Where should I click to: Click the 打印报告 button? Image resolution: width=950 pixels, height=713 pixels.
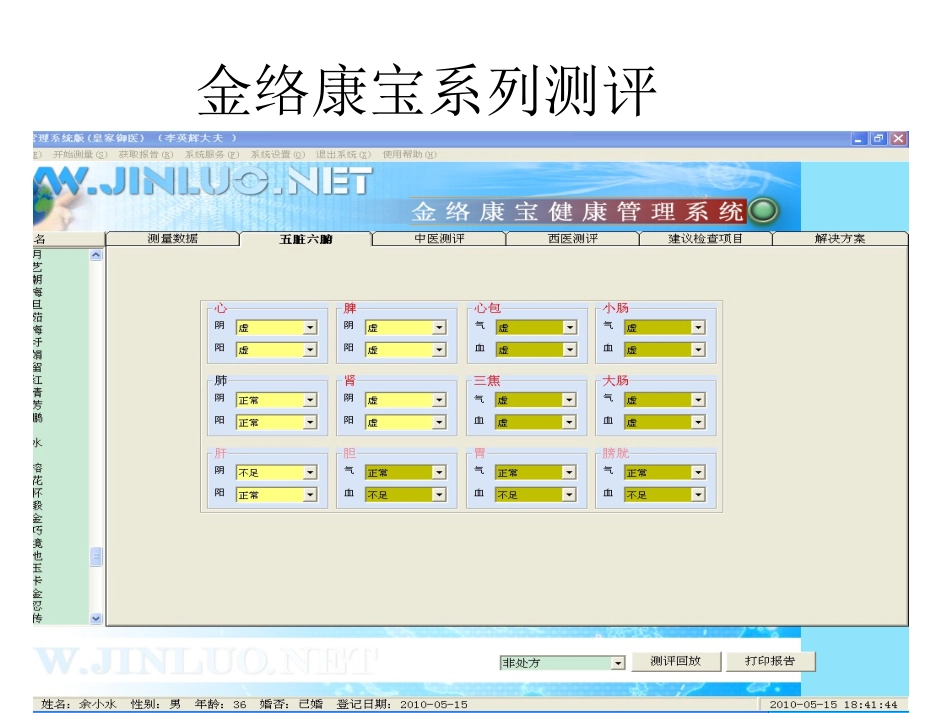[x=770, y=661]
